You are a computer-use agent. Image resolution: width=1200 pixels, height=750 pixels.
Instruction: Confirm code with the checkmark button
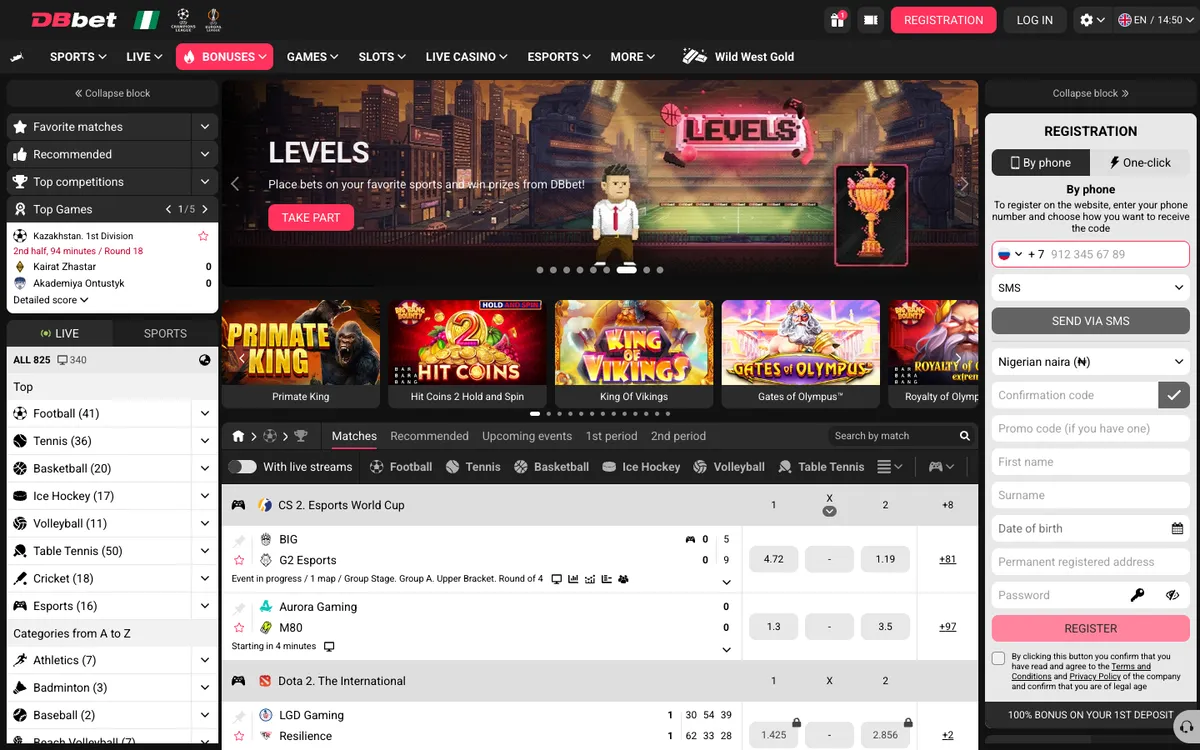1174,395
